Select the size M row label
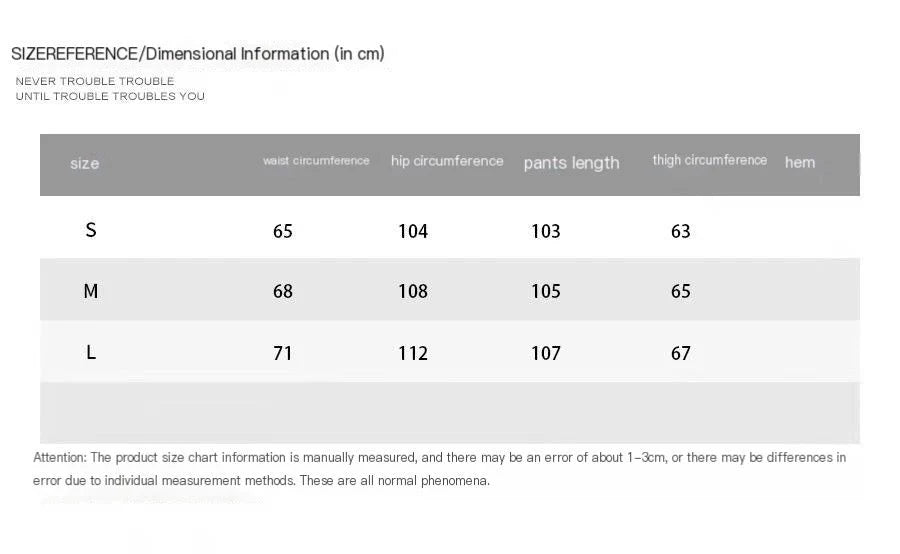The height and width of the screenshot is (554, 900). coord(91,291)
